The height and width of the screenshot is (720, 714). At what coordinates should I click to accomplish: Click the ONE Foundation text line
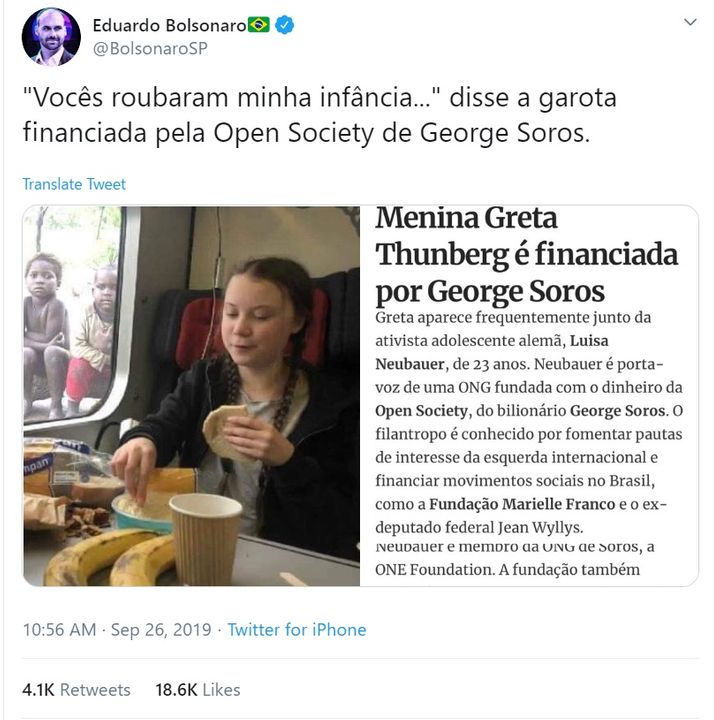pos(507,569)
